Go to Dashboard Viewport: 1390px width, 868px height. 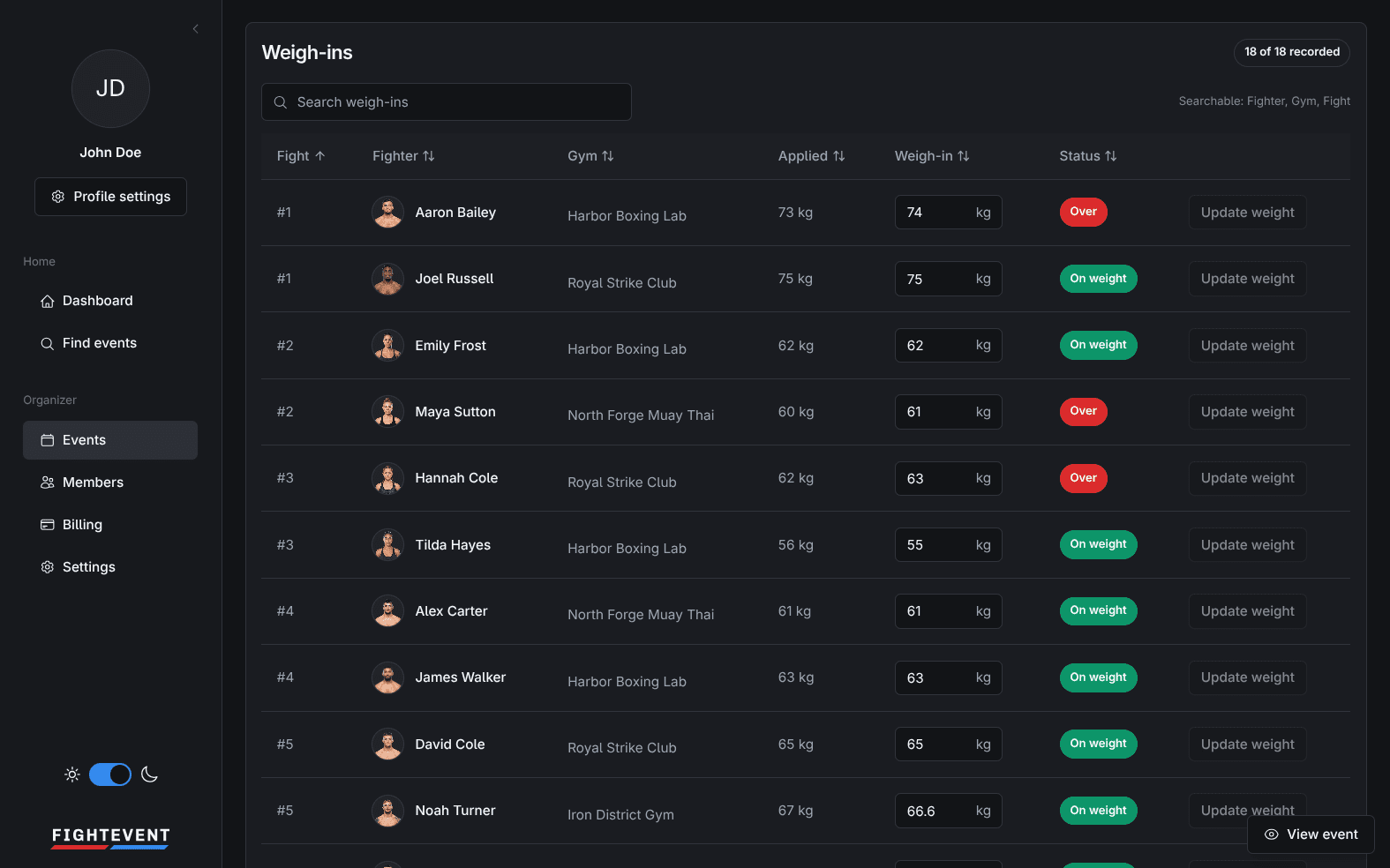(110, 301)
